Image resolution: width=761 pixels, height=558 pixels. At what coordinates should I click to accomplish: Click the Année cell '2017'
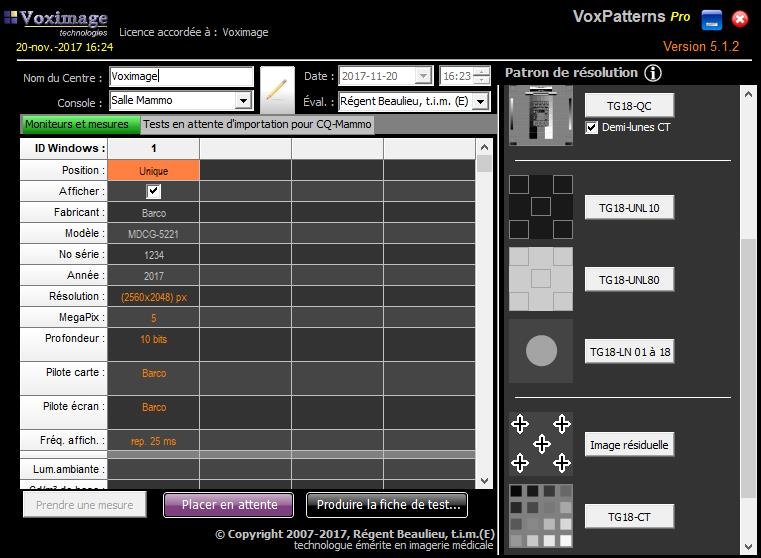(153, 276)
